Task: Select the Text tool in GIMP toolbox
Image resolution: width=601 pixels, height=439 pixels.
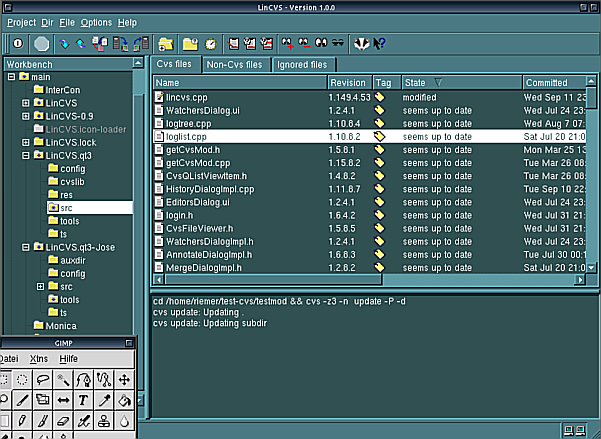Action: coord(84,400)
